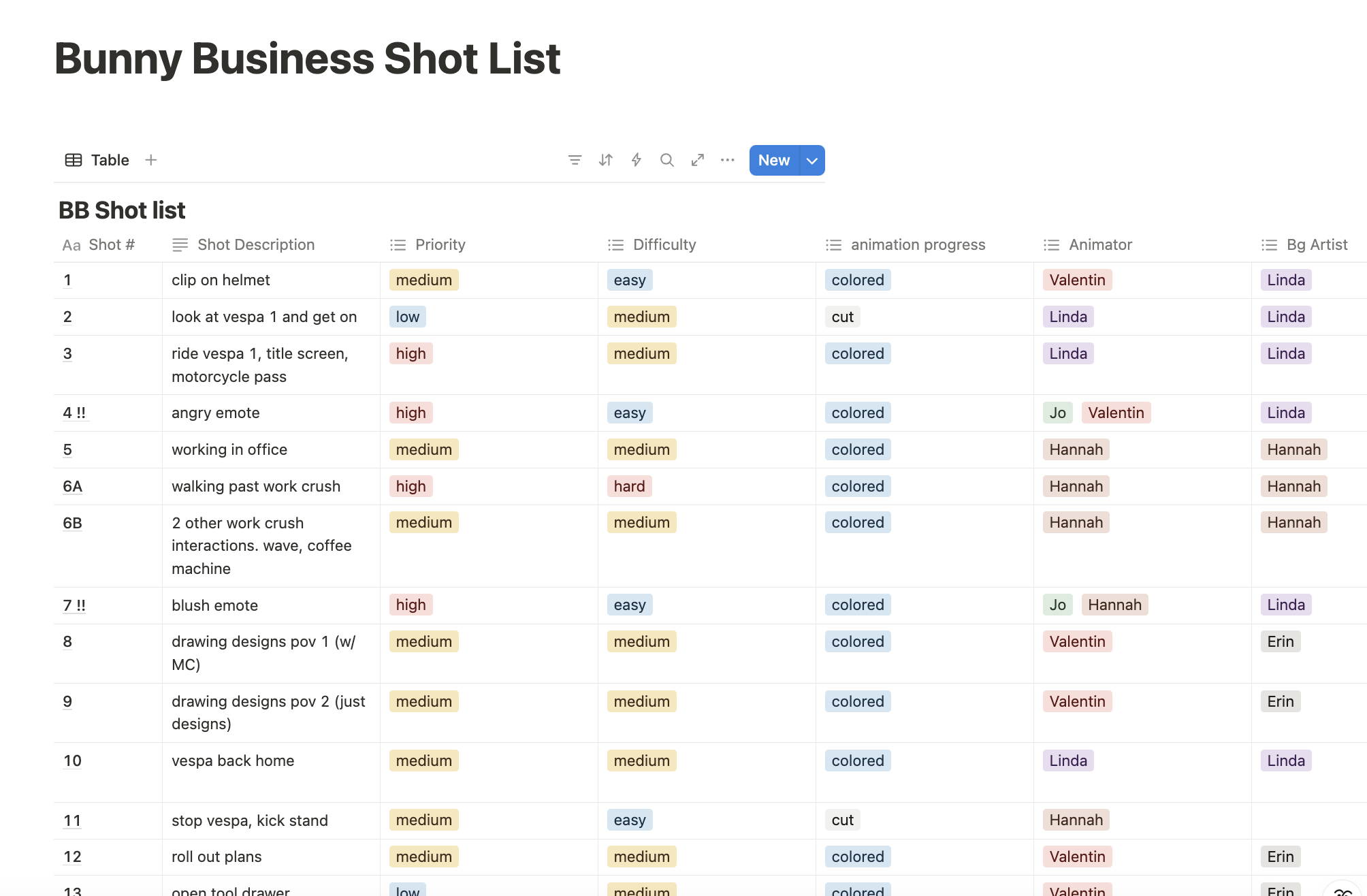Expand the dropdown arrow beside New
The width and height of the screenshot is (1367, 896).
tap(812, 160)
